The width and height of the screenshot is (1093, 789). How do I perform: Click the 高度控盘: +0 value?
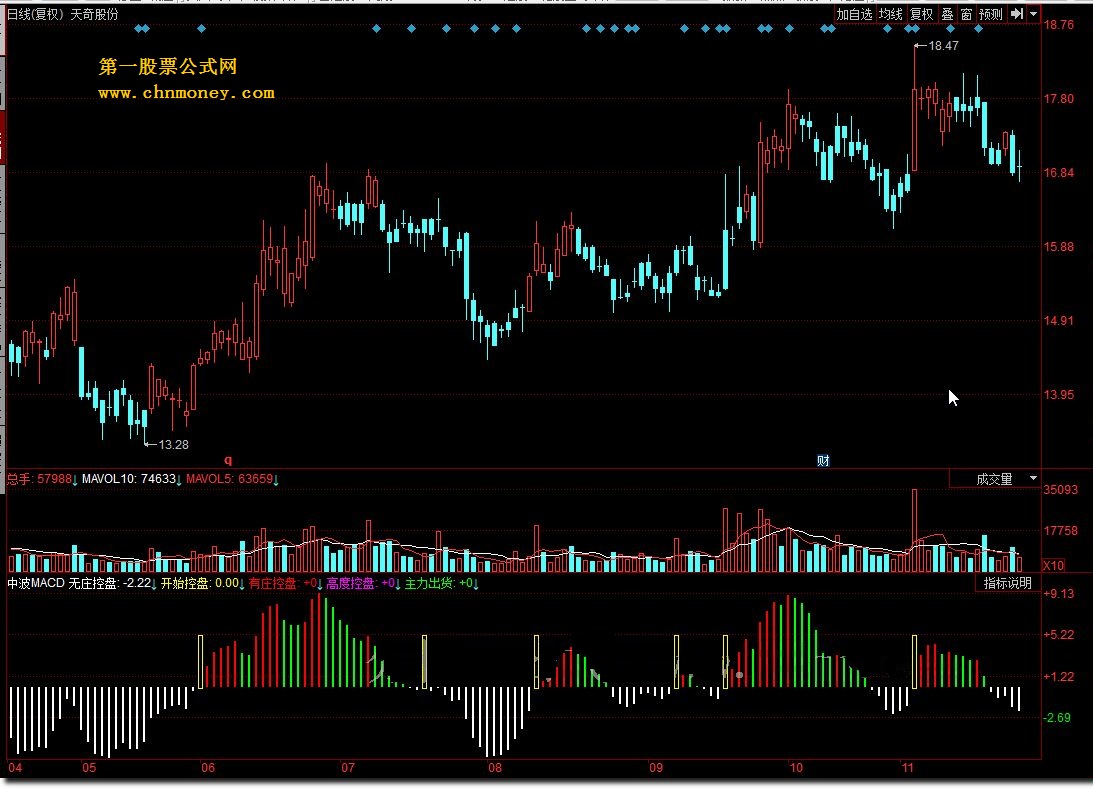point(360,583)
